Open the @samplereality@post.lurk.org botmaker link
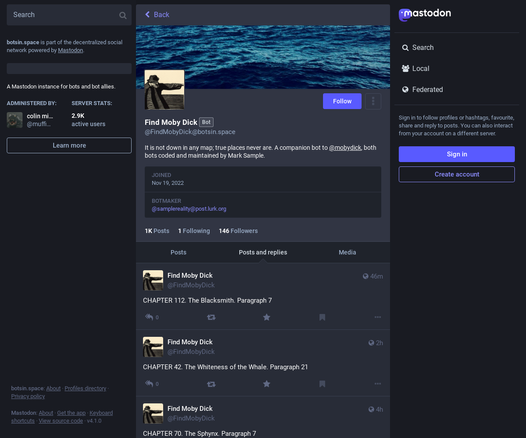 click(x=189, y=209)
